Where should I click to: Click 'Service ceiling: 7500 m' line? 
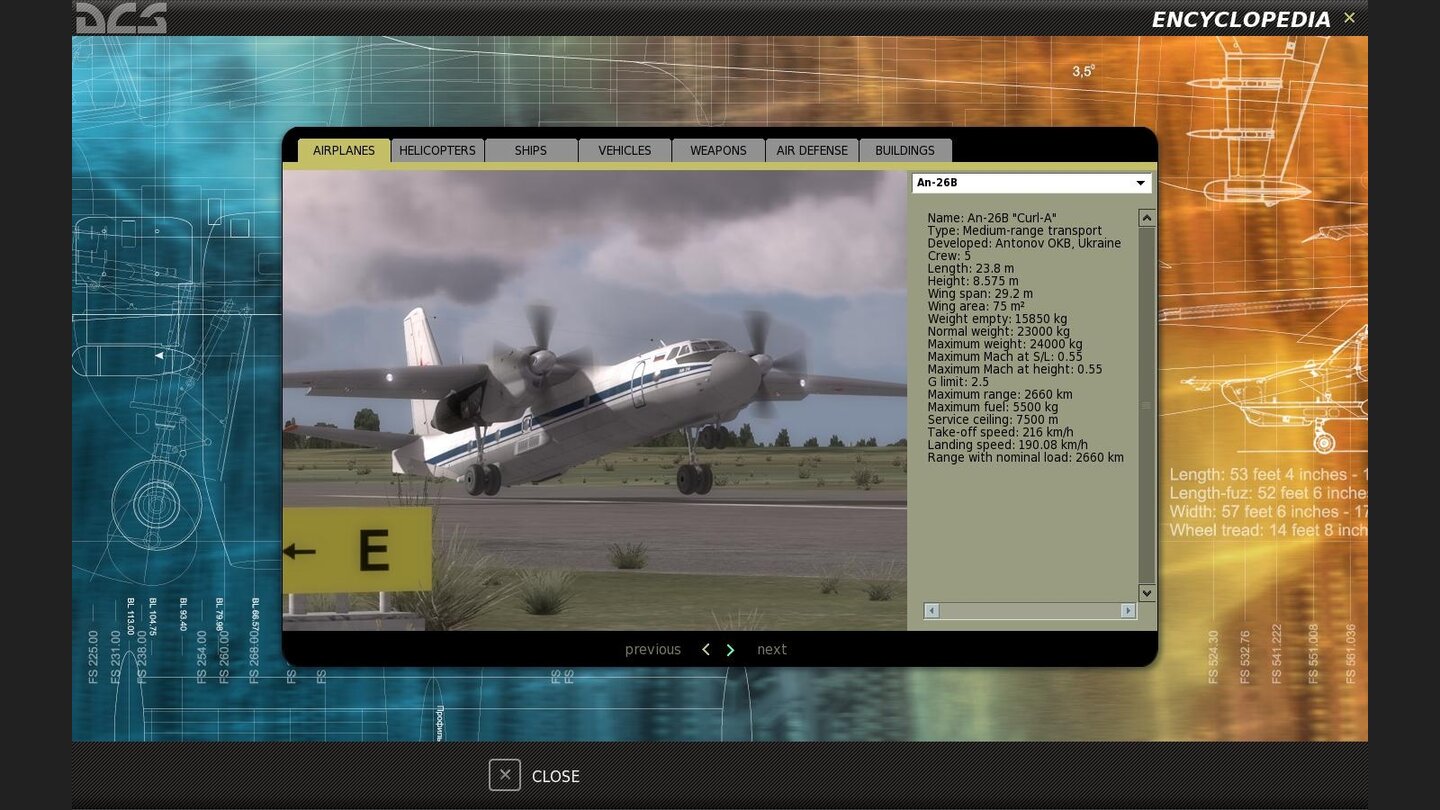[x=992, y=420]
